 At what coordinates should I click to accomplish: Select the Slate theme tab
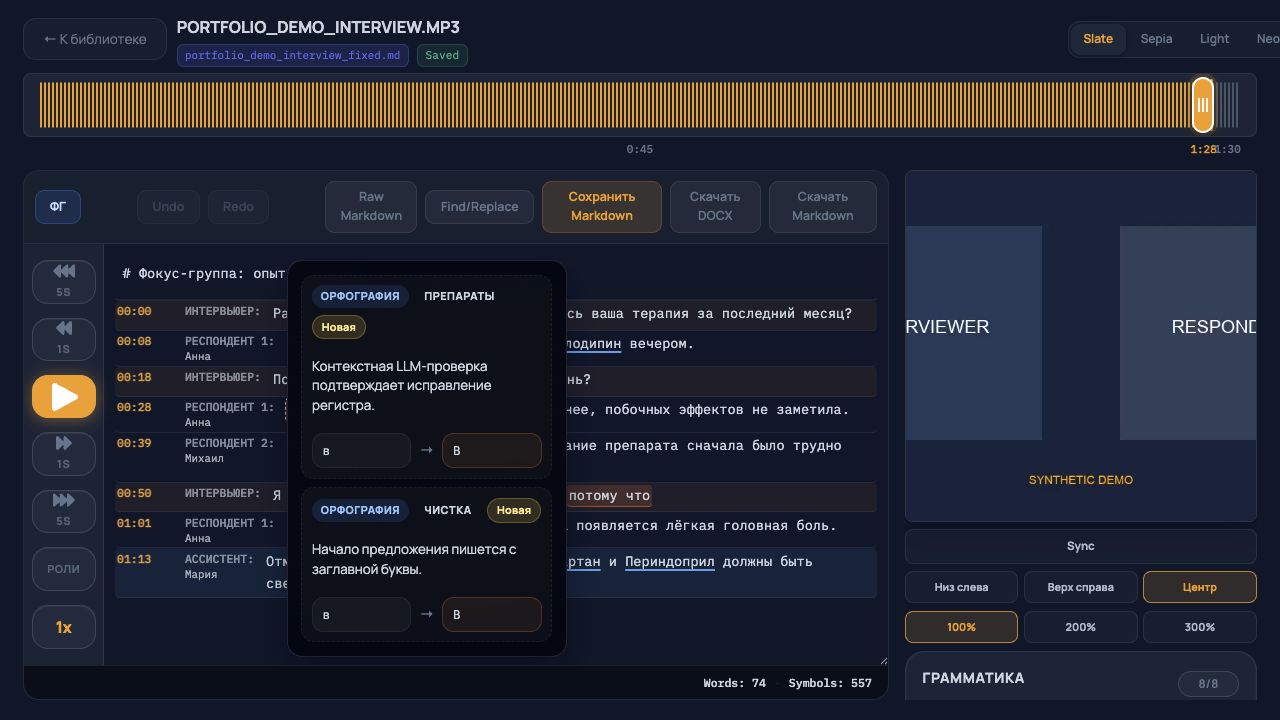(1098, 39)
